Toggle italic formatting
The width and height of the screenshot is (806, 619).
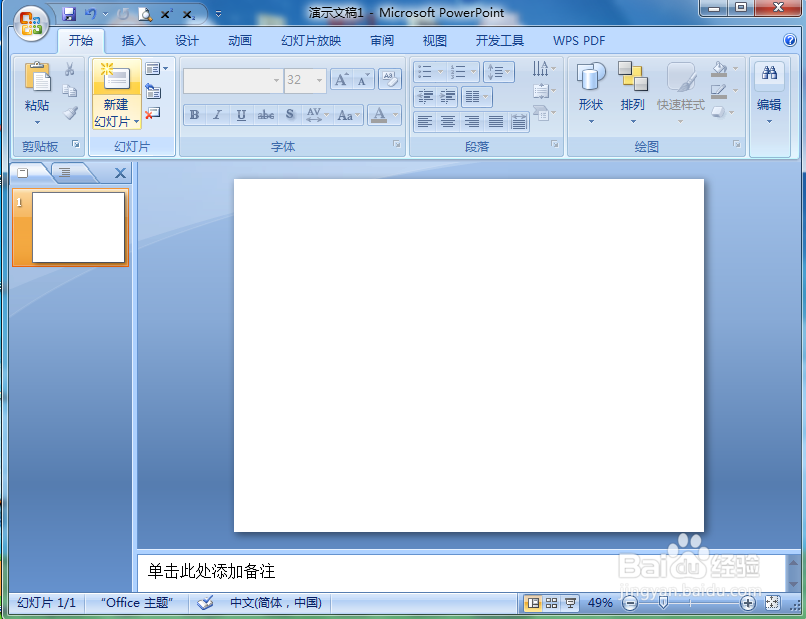click(x=217, y=115)
